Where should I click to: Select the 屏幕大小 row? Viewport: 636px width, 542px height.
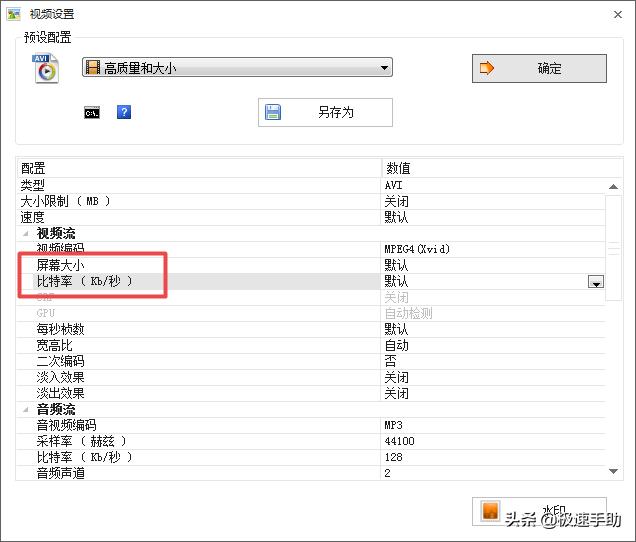[311, 265]
